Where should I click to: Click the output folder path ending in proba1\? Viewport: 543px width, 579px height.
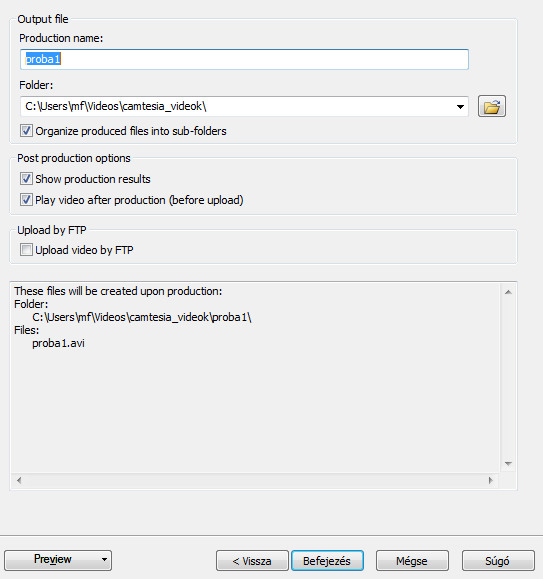point(142,317)
